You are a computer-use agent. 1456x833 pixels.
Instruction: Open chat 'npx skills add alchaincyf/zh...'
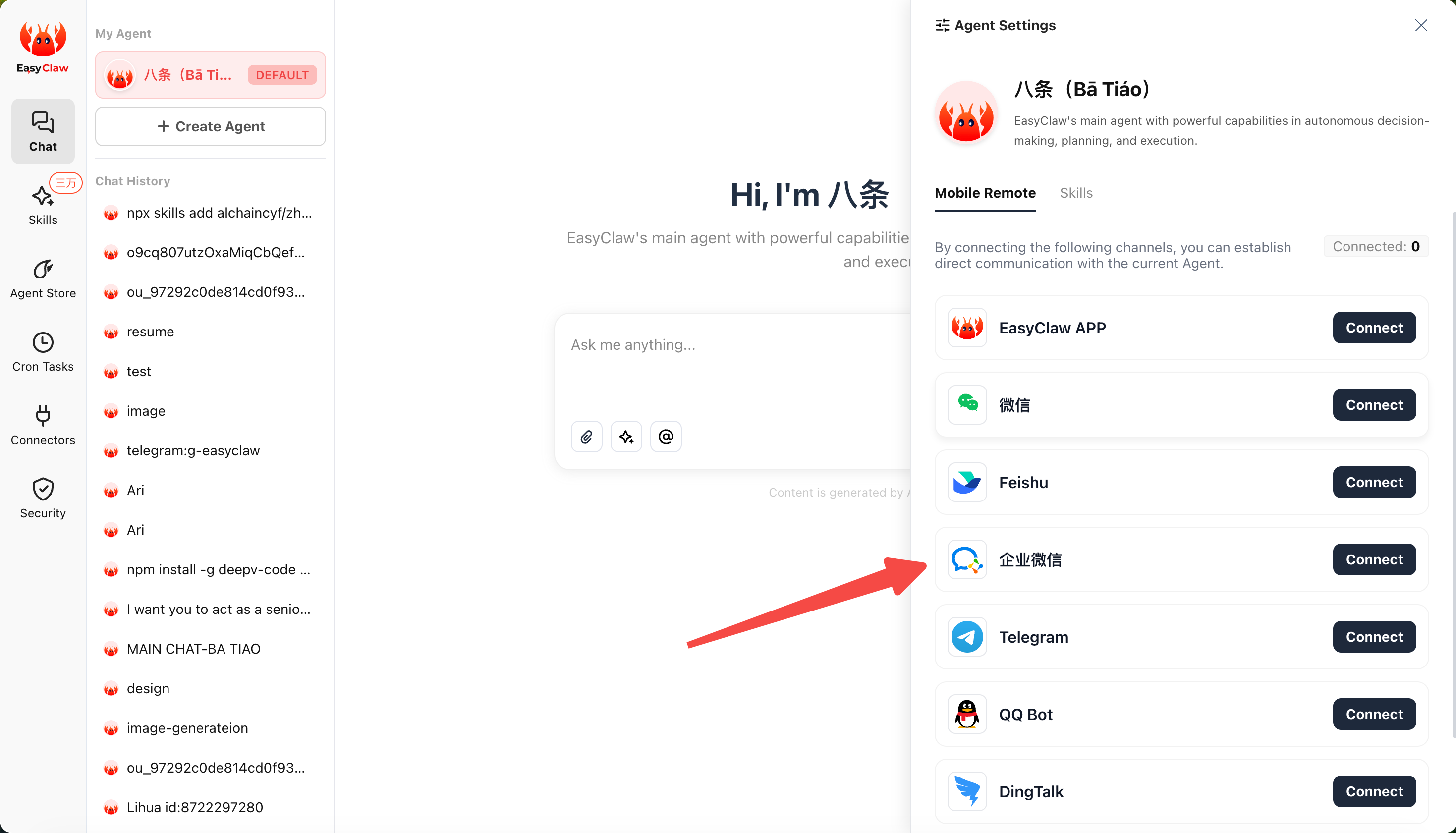coord(210,213)
